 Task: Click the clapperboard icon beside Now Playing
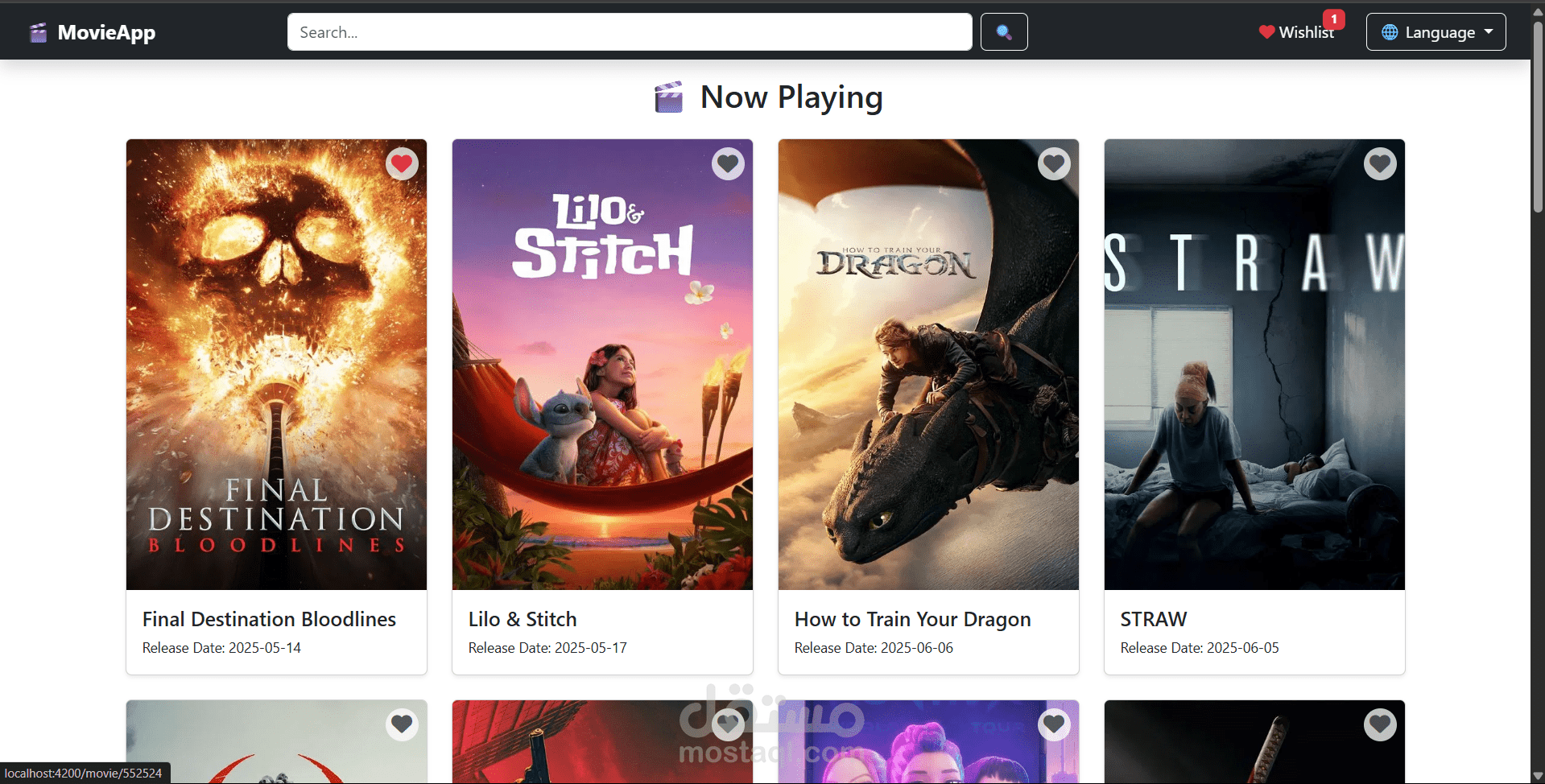click(x=668, y=97)
